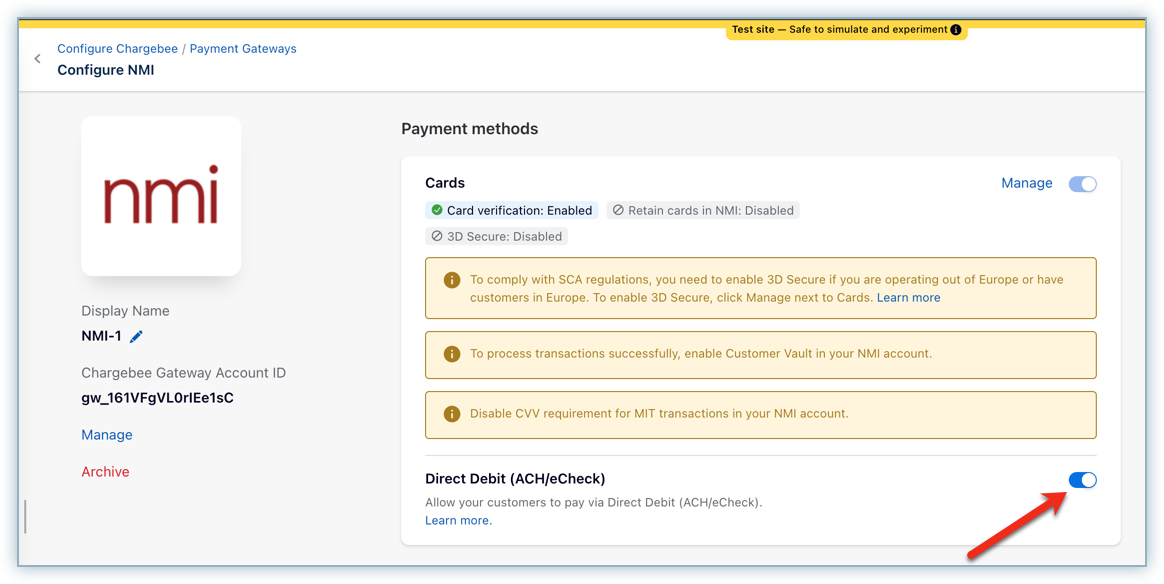Viewport: 1164px width, 584px height.
Task: Click the info icon on Test site banner
Action: (955, 30)
